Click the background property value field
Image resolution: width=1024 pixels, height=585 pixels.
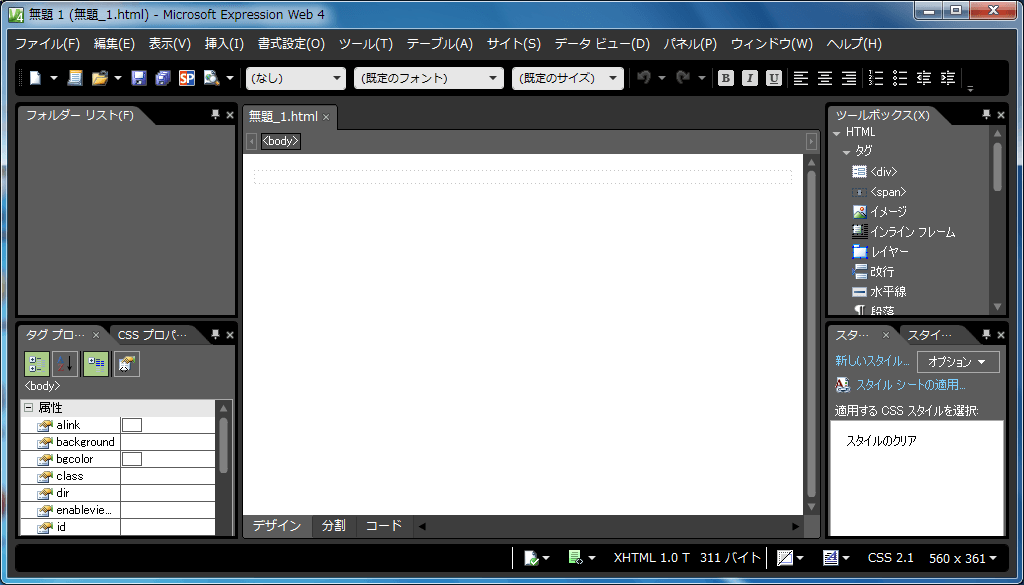(168, 442)
